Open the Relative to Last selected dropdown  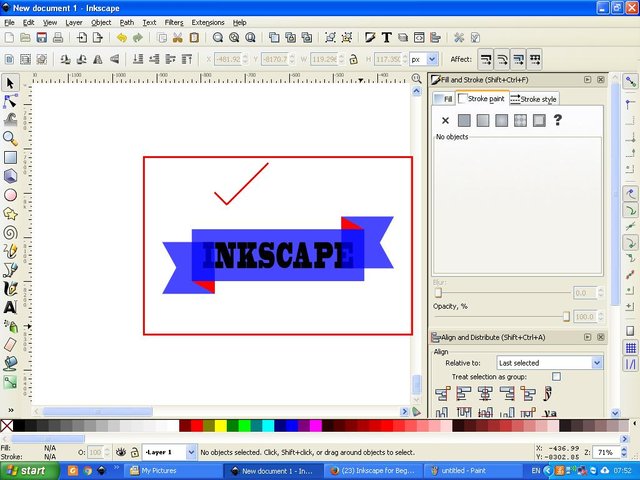[x=549, y=362]
